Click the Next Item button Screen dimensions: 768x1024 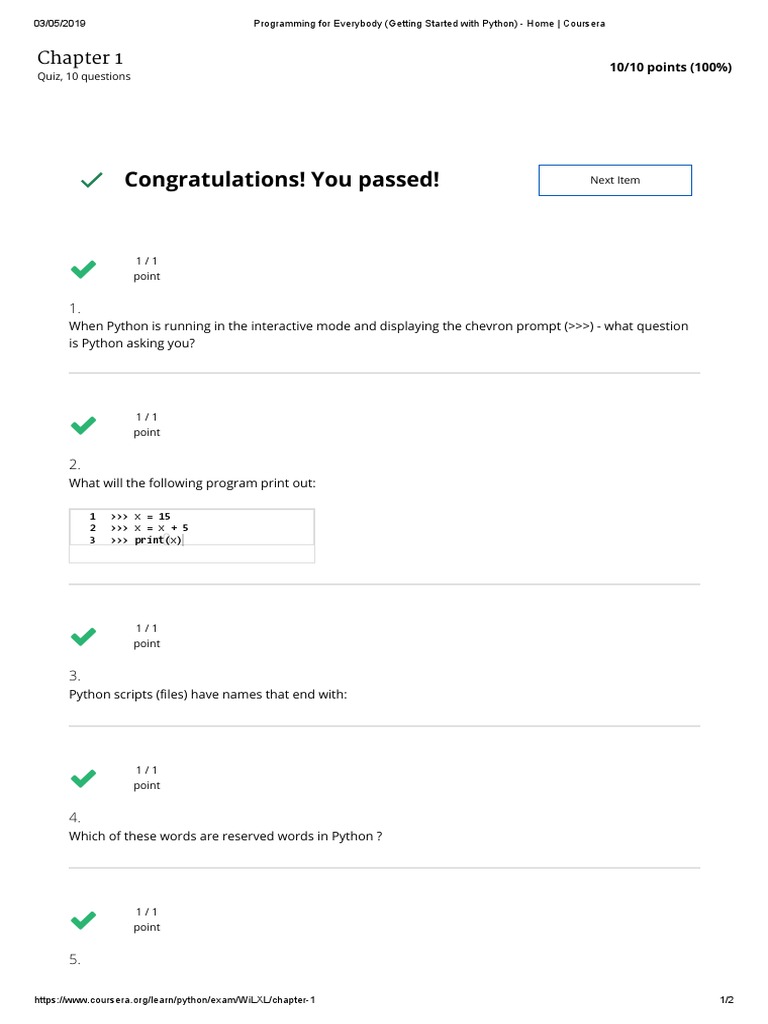(615, 180)
